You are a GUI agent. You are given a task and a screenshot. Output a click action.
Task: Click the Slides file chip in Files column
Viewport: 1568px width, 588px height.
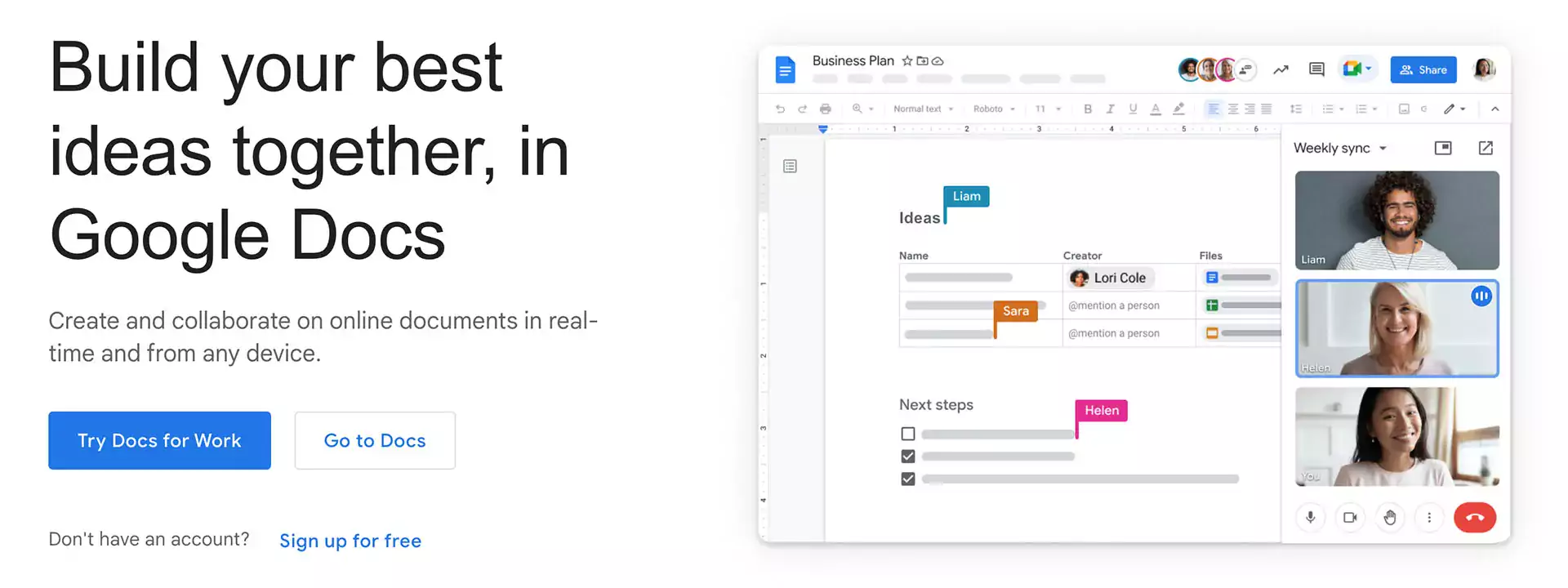[1242, 333]
